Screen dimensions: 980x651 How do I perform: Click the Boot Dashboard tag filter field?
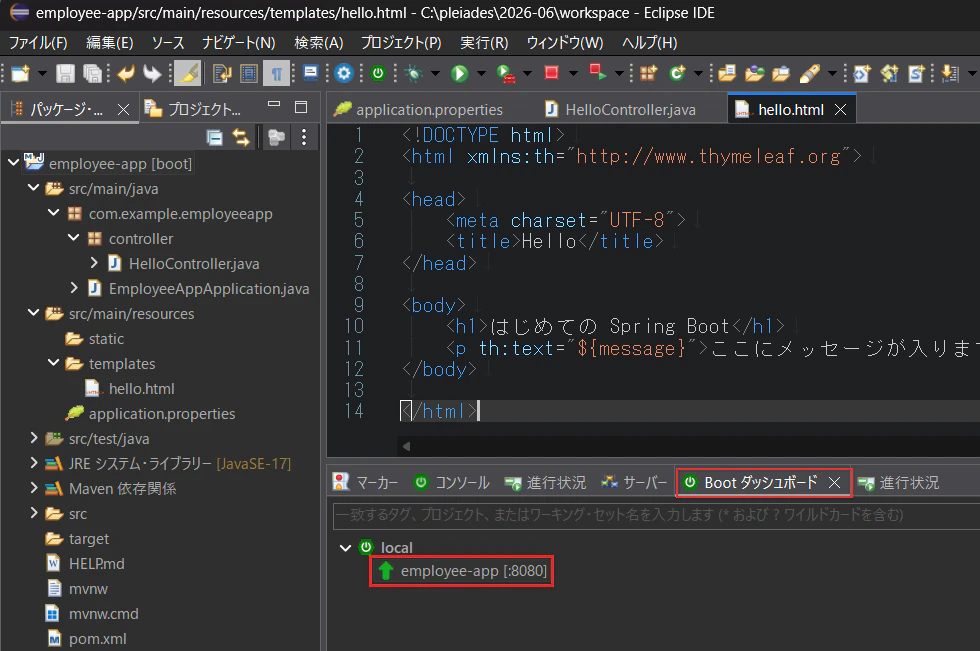tap(656, 515)
